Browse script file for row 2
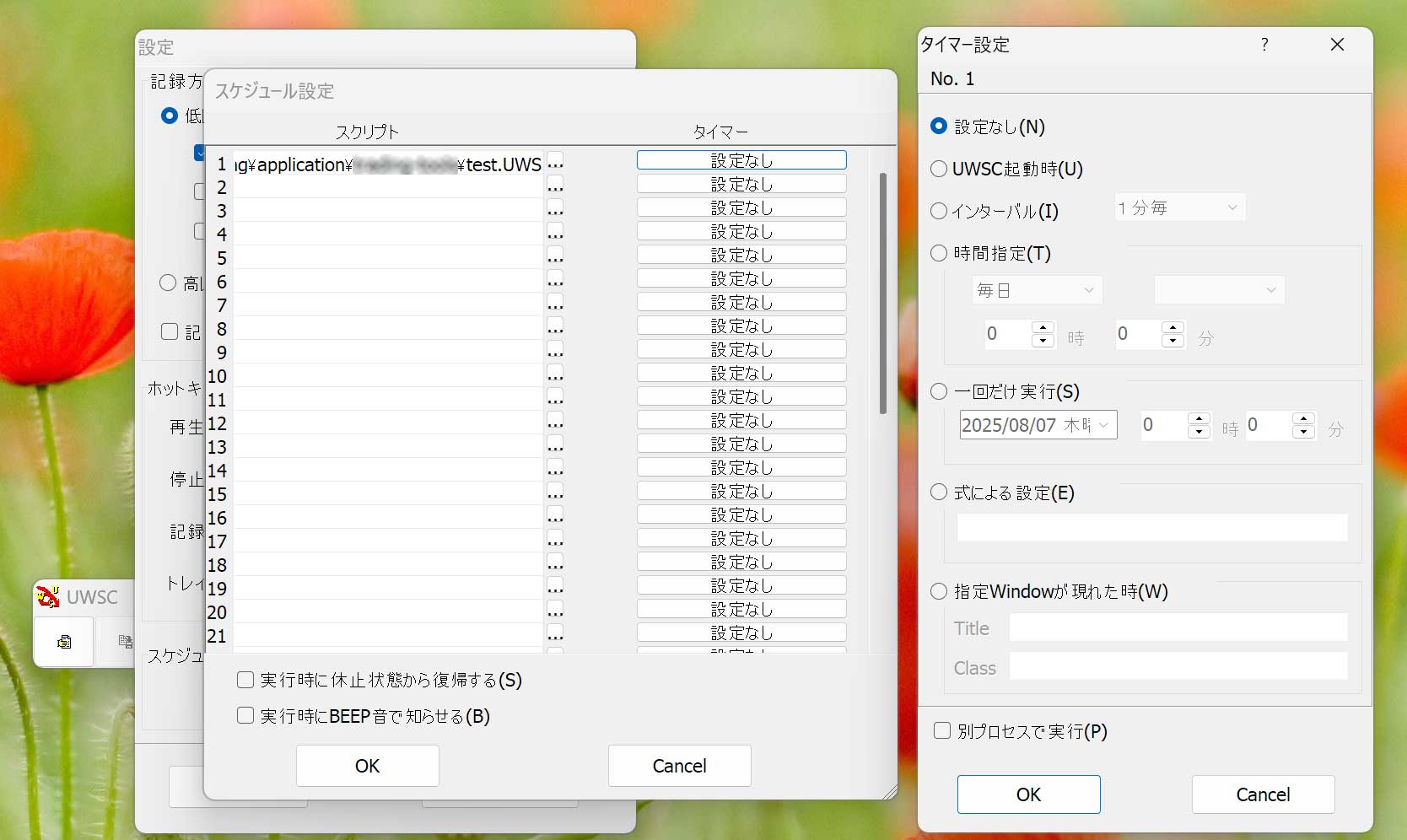This screenshot has height=840, width=1407. pyautogui.click(x=555, y=187)
